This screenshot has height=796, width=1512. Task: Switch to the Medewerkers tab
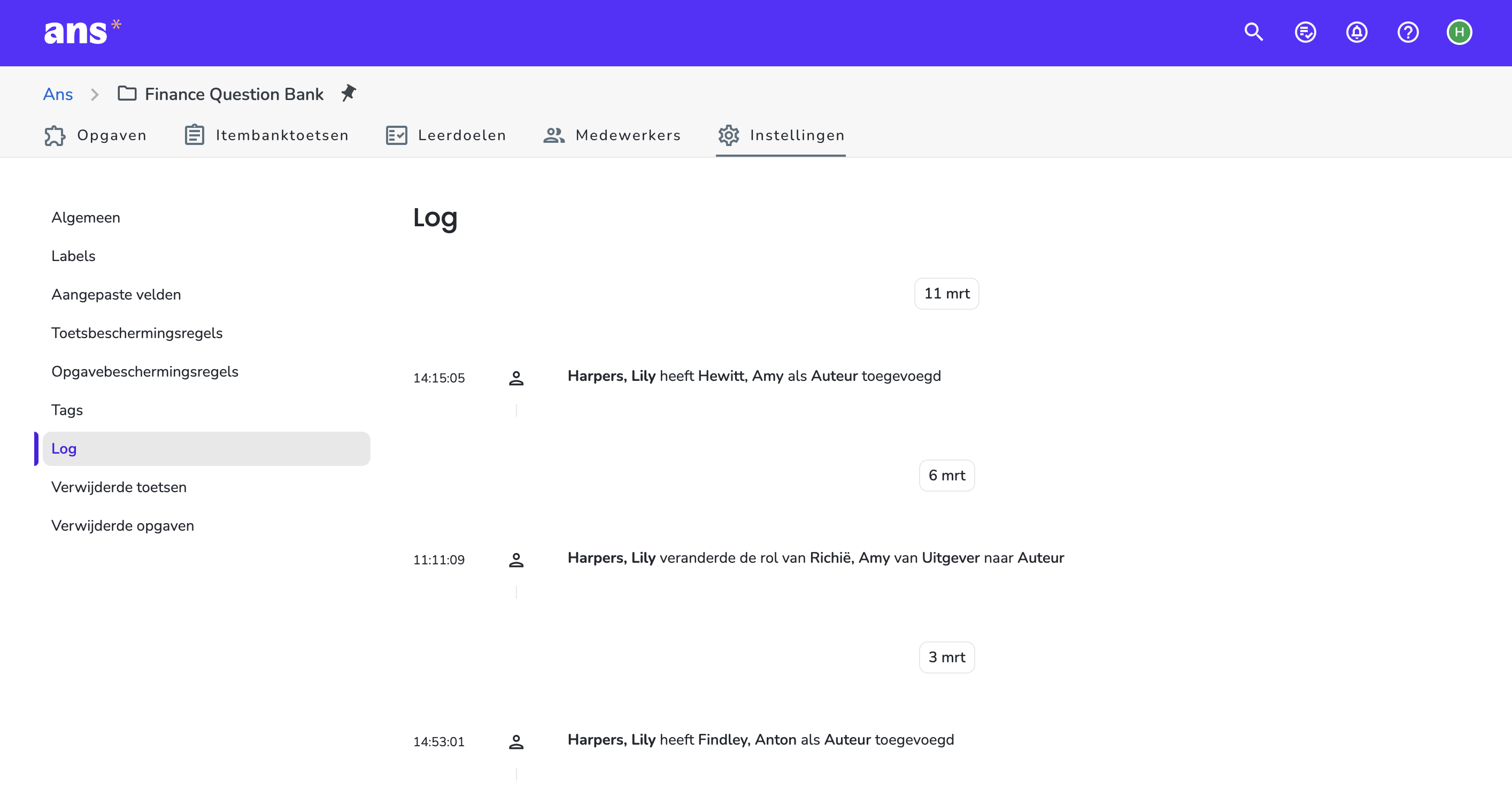point(612,136)
